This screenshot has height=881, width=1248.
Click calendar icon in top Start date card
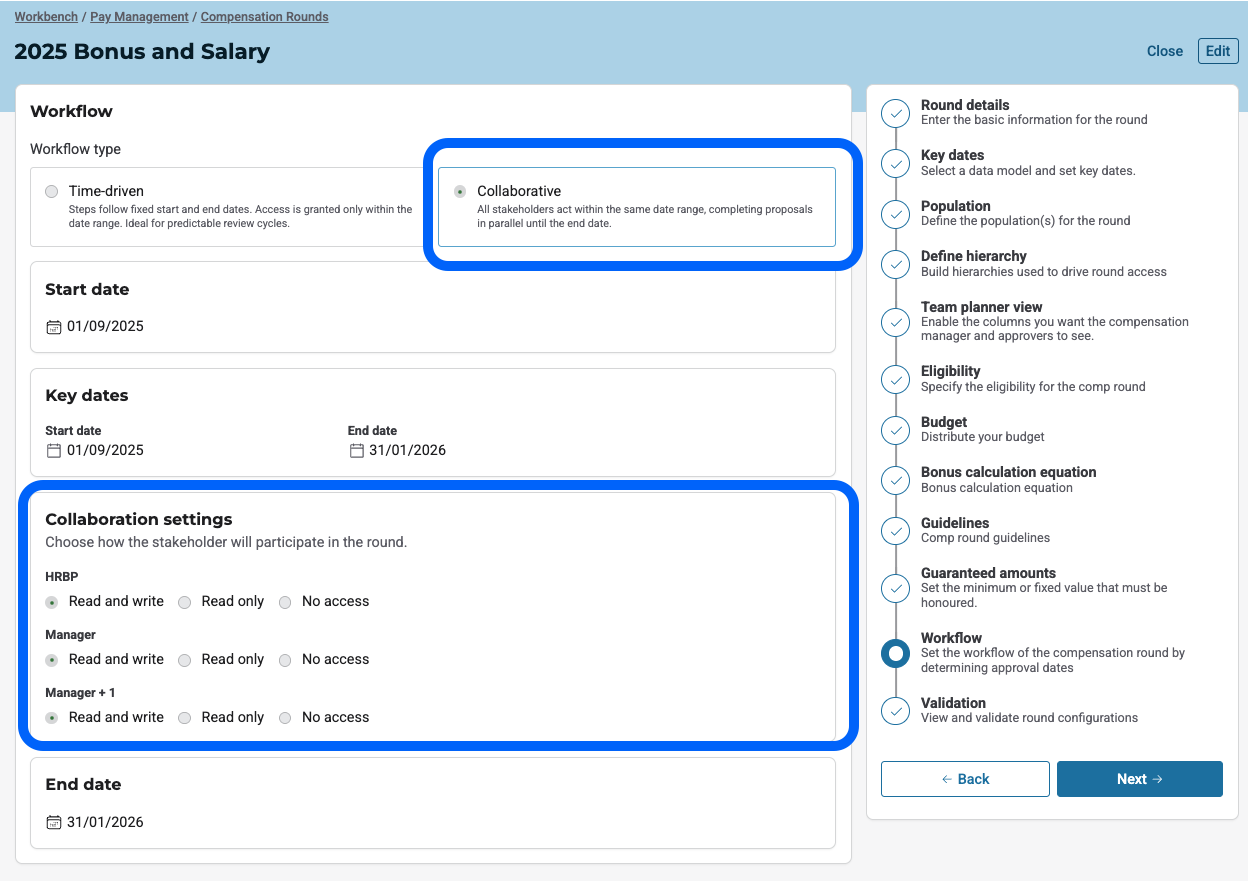[x=54, y=327]
